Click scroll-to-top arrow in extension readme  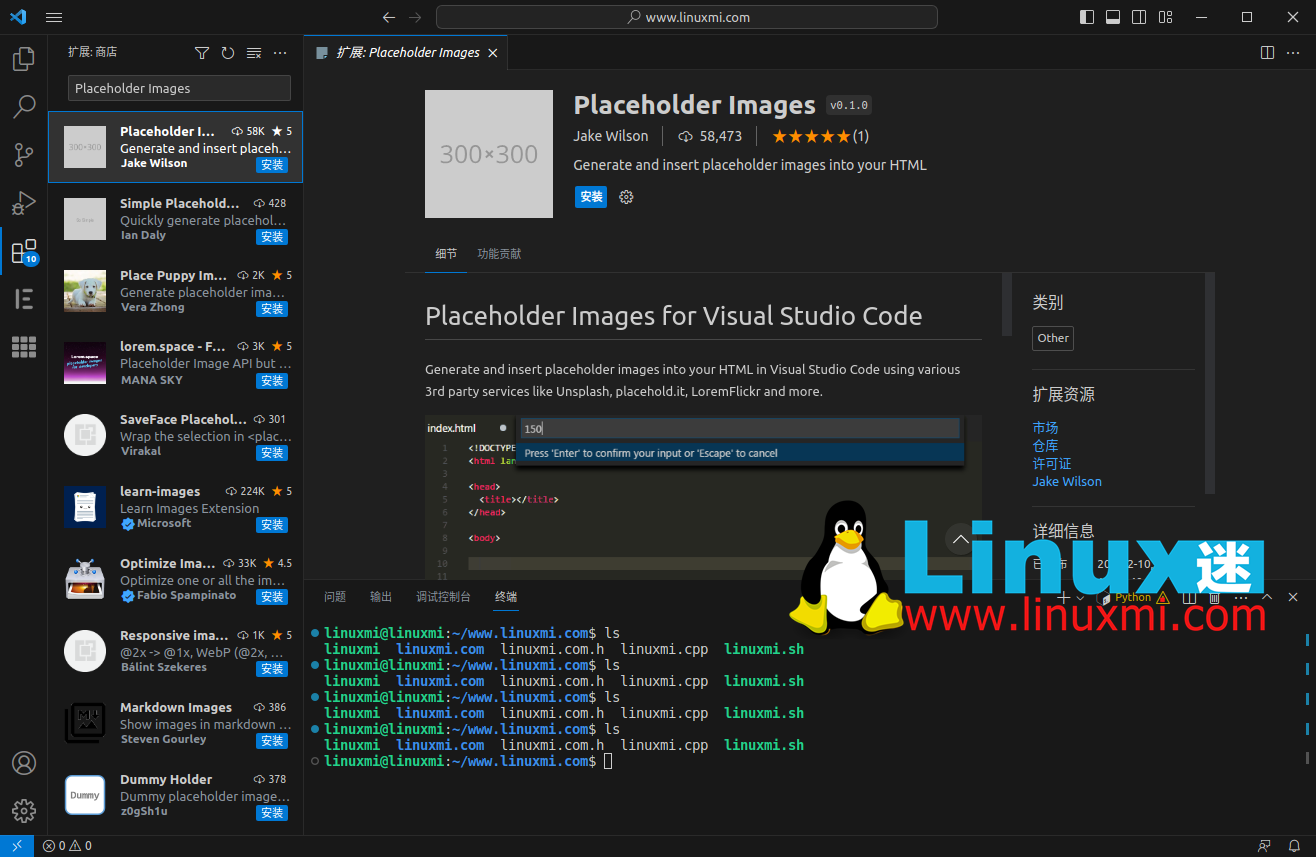(961, 540)
